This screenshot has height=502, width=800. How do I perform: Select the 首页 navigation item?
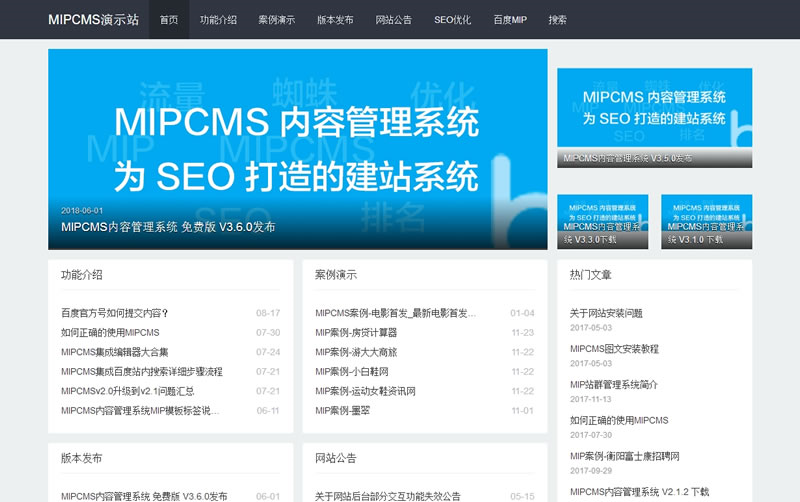coord(169,20)
